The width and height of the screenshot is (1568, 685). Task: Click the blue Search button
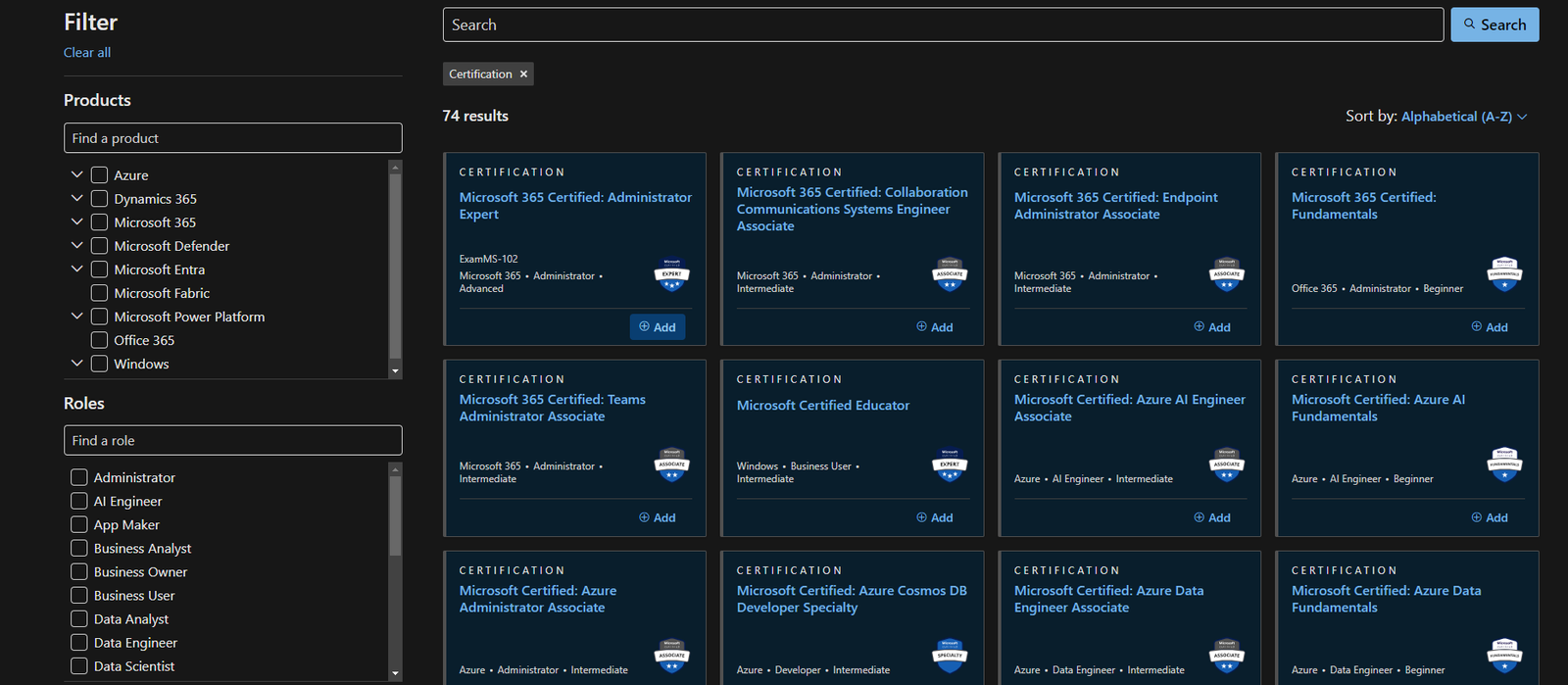pos(1494,24)
